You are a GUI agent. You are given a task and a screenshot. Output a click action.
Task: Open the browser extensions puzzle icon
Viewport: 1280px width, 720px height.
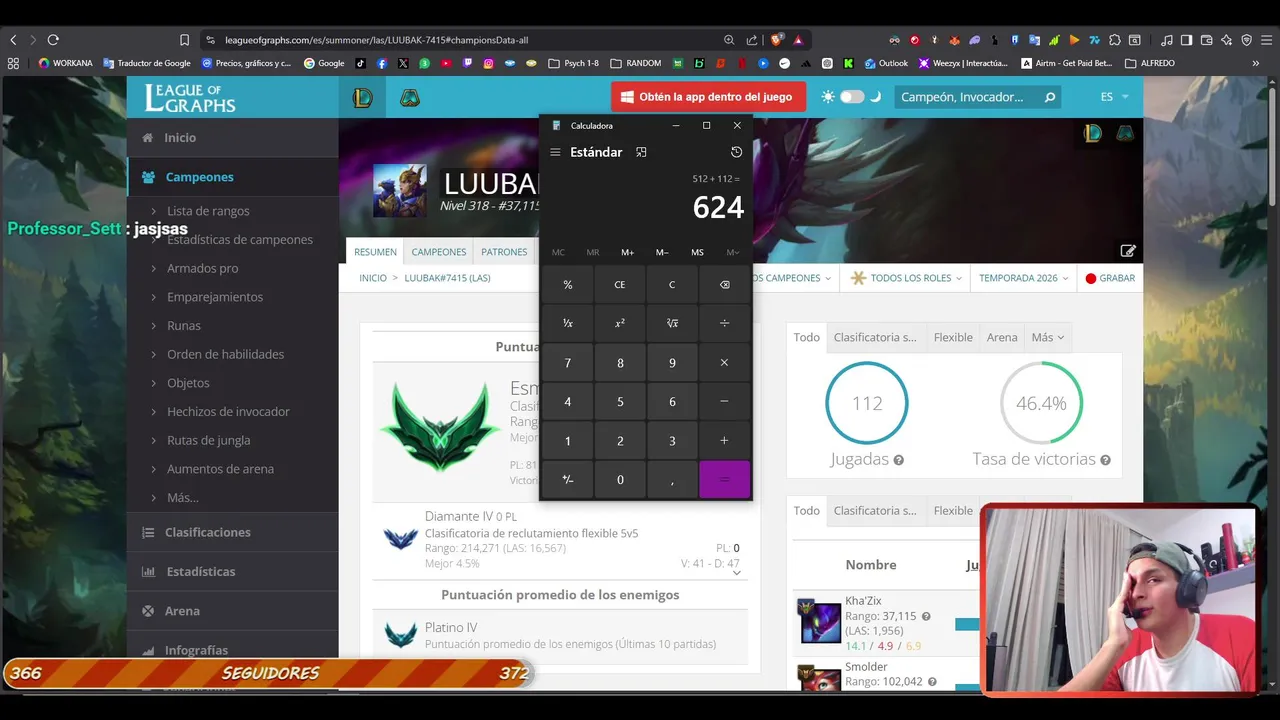point(1115,40)
